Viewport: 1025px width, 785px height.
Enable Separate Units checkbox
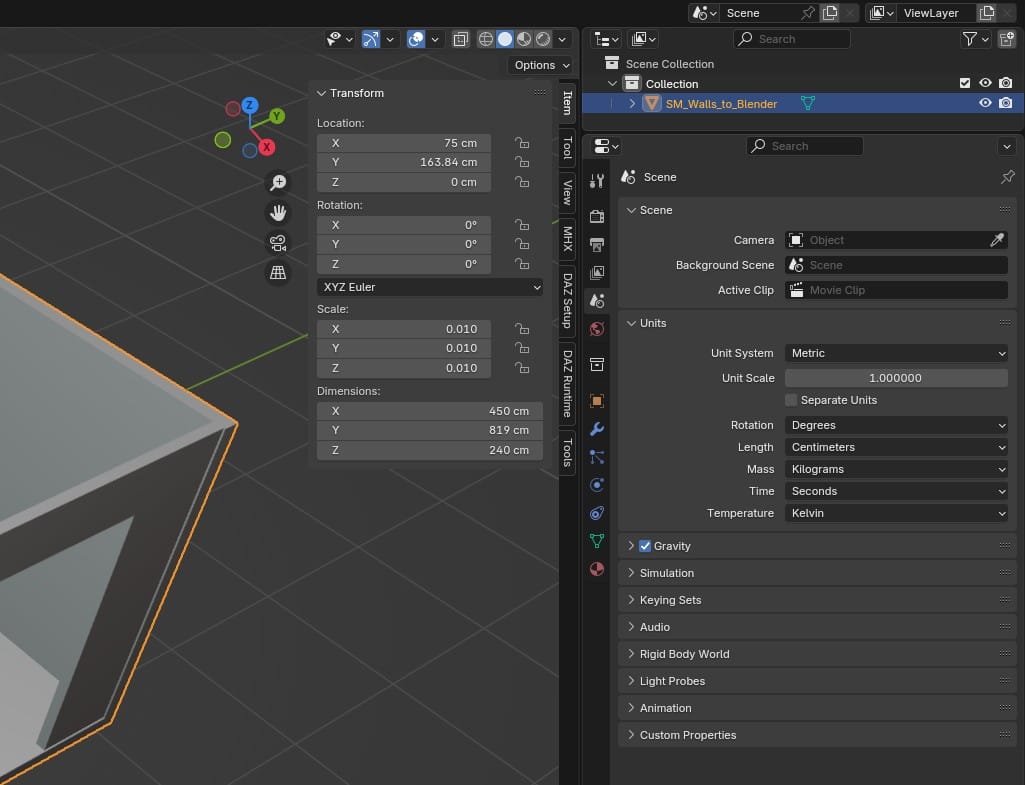click(x=791, y=400)
